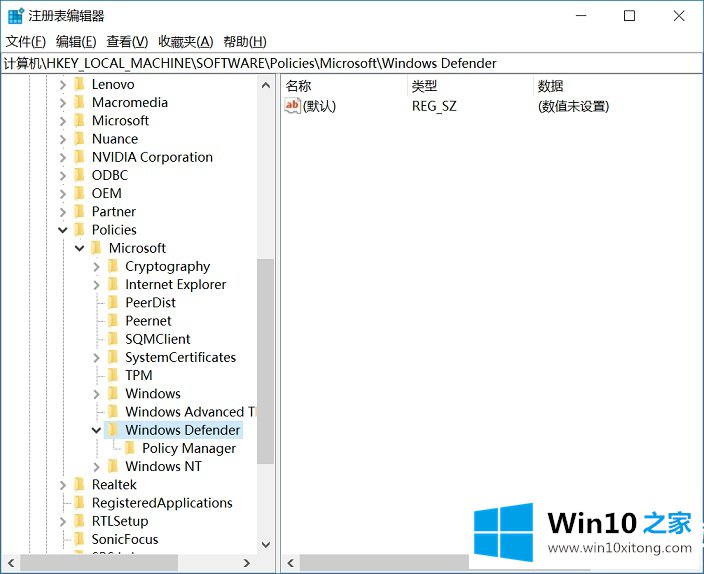
Task: Click the Internet Explorer folder icon
Action: pos(113,284)
